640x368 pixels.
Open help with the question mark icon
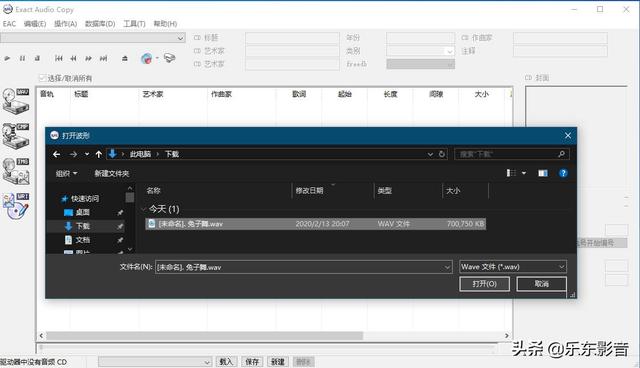tap(563, 173)
